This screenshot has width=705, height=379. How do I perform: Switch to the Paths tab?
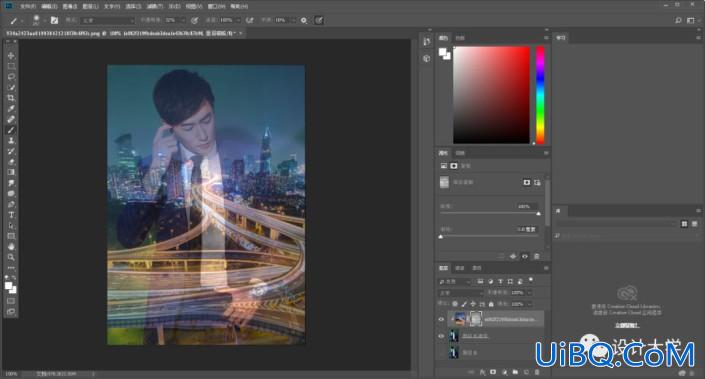coord(477,268)
